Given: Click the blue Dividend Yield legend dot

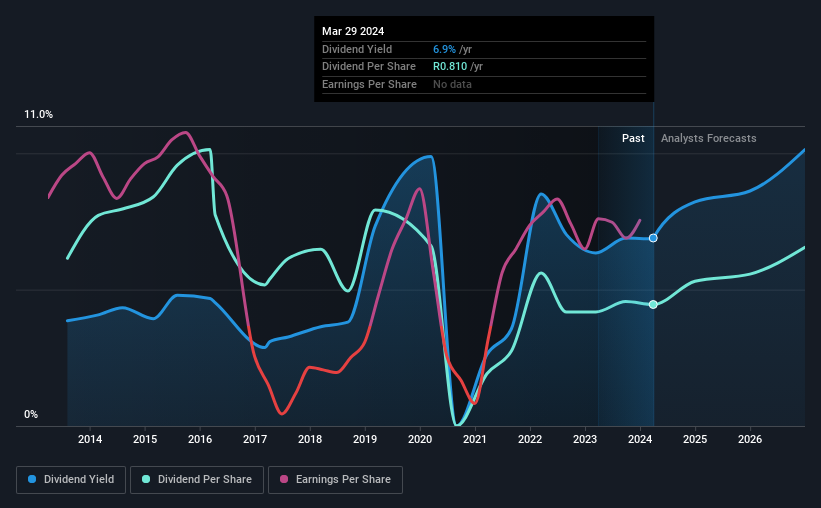Looking at the screenshot, I should (x=32, y=479).
